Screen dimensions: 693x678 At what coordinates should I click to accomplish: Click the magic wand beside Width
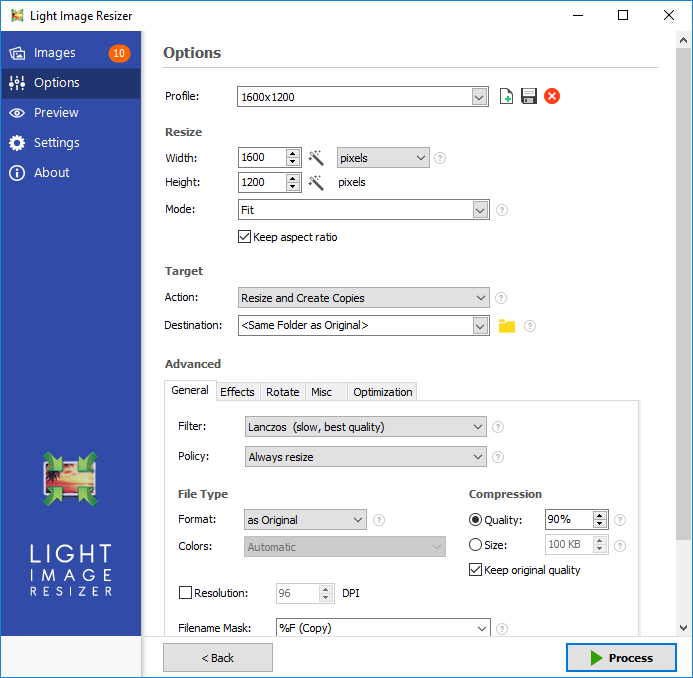[316, 158]
